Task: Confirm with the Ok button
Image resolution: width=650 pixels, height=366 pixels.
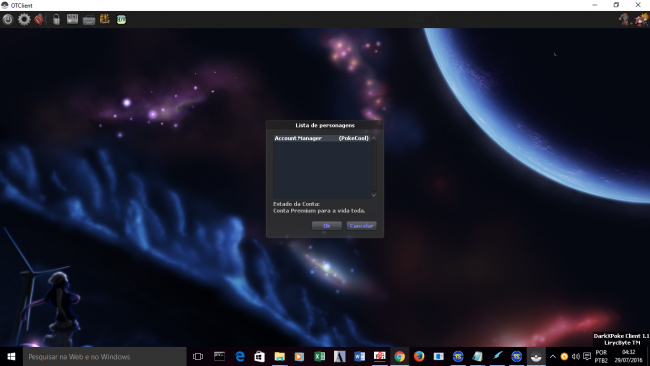Action: (327, 225)
